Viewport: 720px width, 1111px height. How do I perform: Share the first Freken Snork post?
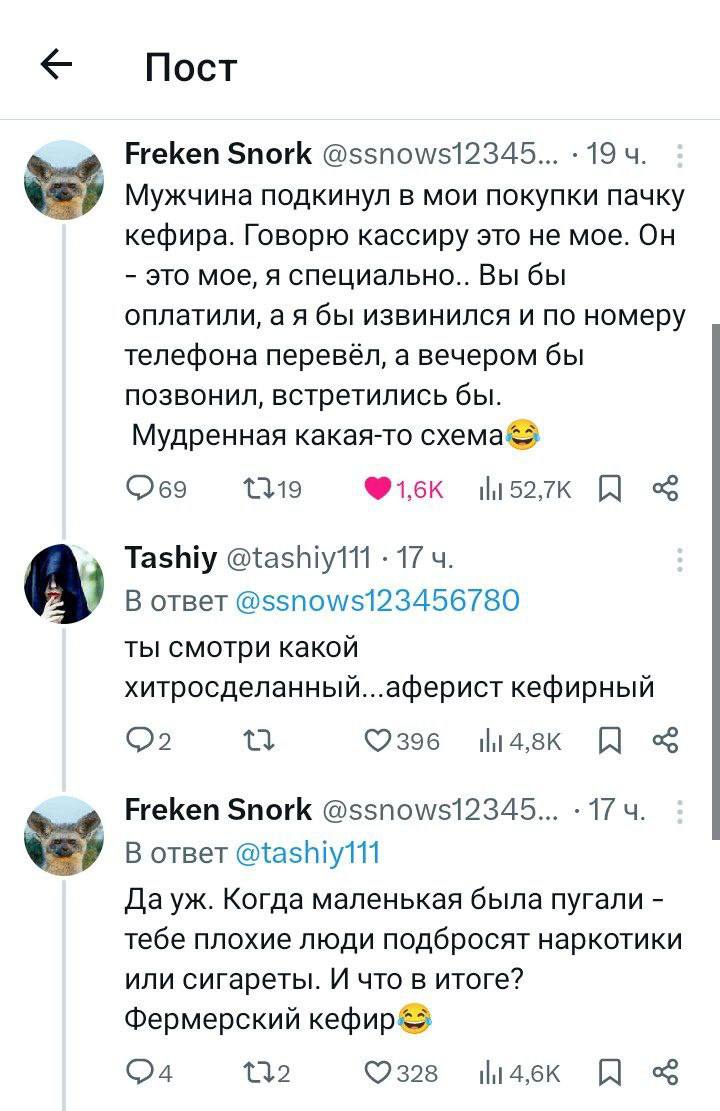(665, 488)
